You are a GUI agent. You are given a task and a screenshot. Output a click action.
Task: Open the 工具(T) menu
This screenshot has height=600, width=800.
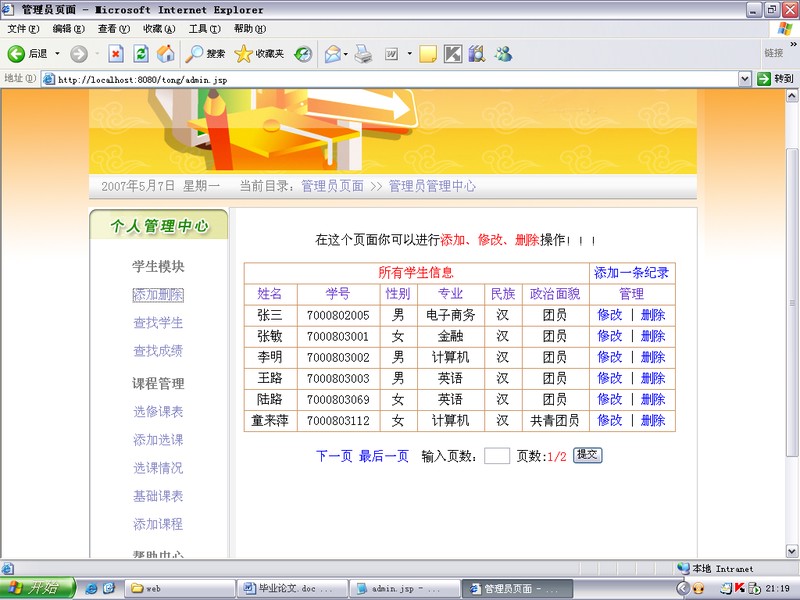click(205, 29)
